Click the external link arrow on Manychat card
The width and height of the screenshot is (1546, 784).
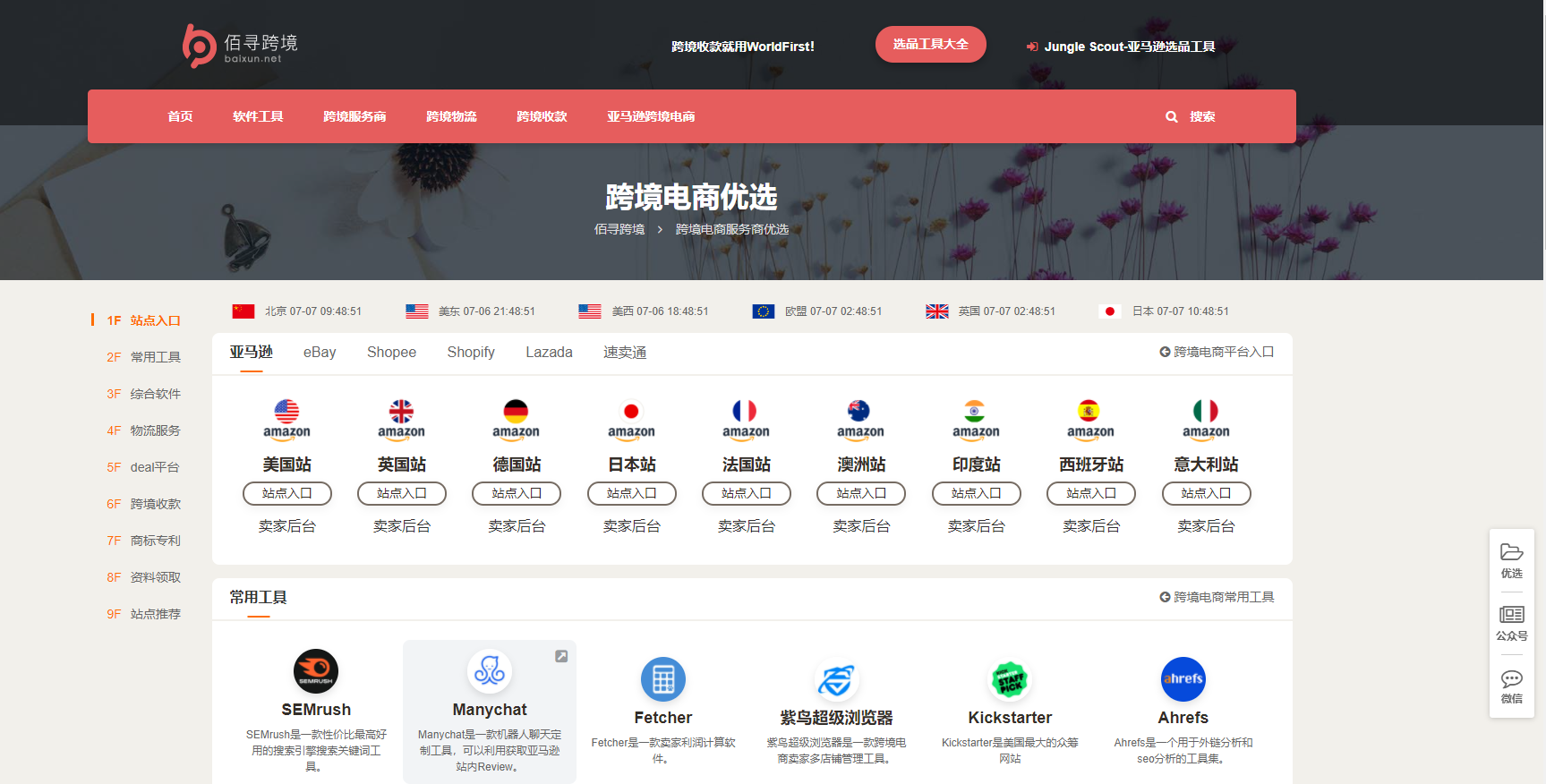[x=561, y=656]
